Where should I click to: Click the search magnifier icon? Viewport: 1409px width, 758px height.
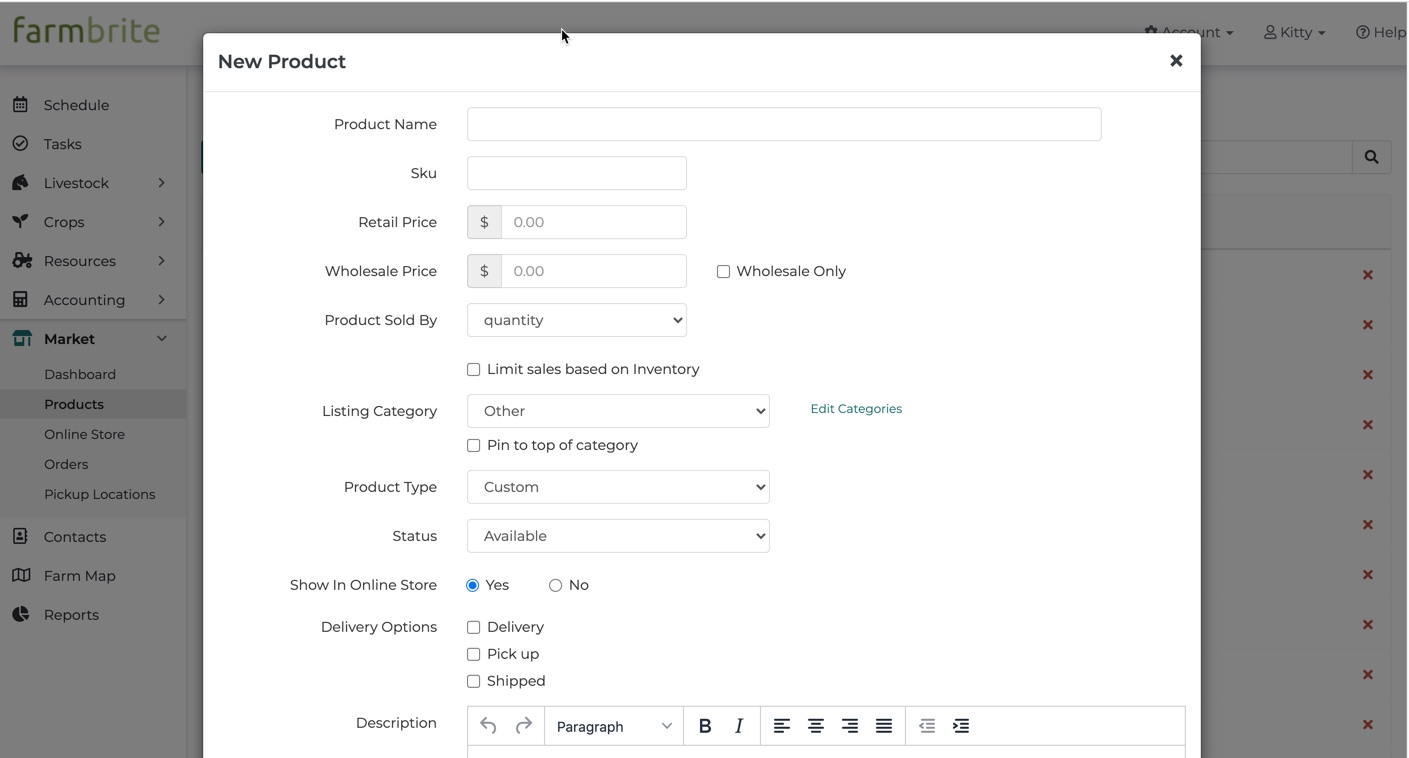[x=1371, y=157]
